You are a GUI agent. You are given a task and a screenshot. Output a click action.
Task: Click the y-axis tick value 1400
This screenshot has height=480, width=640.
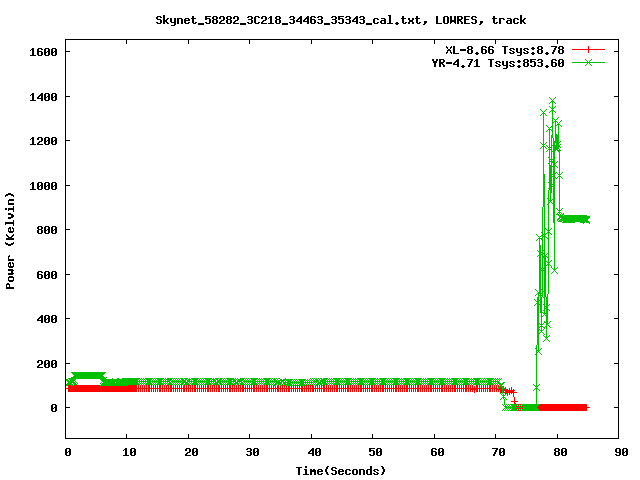click(43, 97)
